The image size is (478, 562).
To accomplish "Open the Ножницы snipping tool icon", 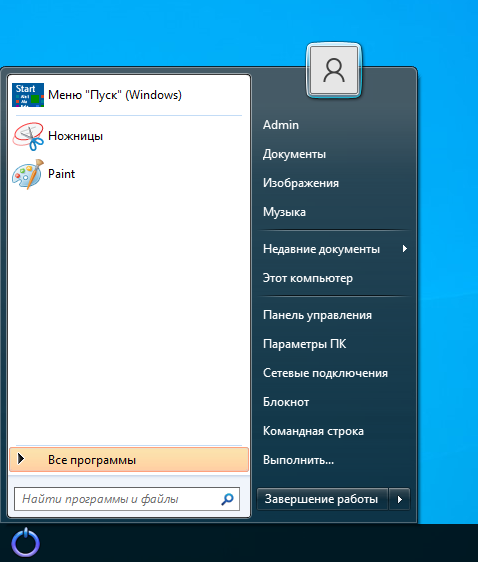I will tap(28, 136).
